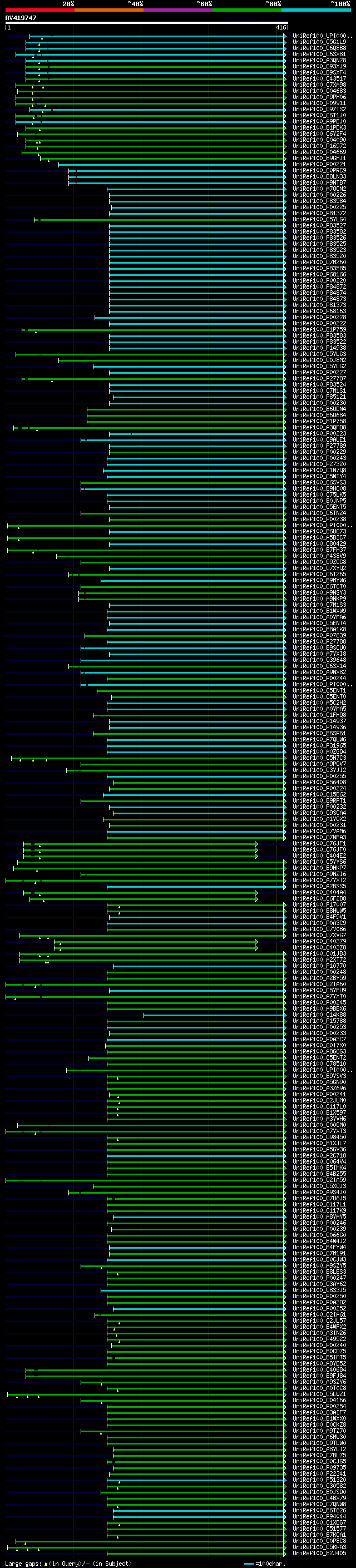Image resolution: width=356 pixels, height=1568 pixels.
Task: Click the UniRef100_C1FHQ8 entry
Action: point(319,715)
